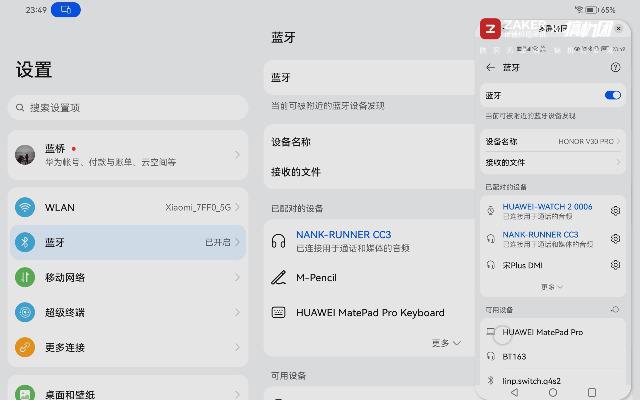640x400 pixels.
Task: Tap phone navigation home circle
Action: [553, 392]
